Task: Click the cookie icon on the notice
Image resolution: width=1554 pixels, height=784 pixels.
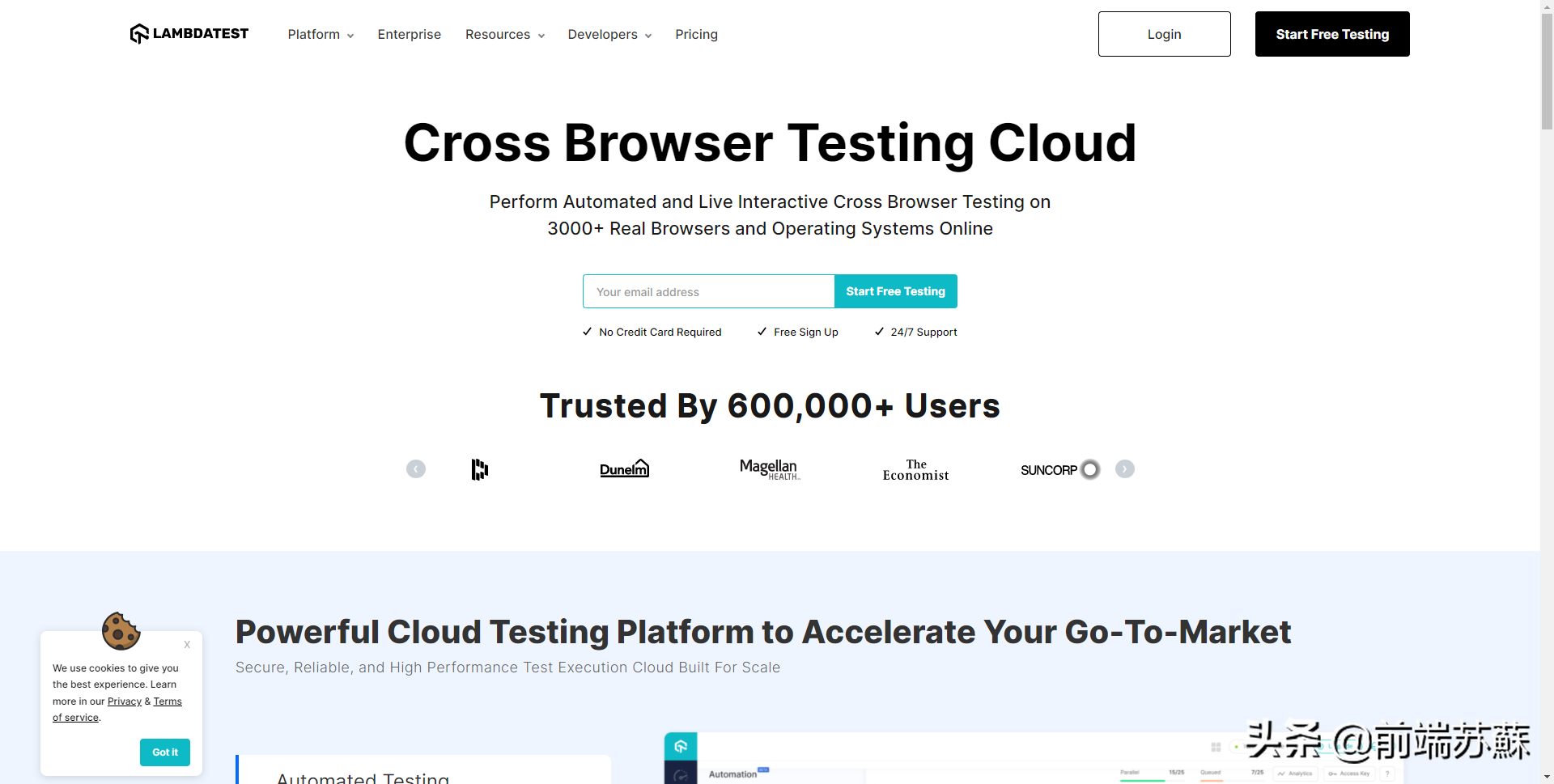Action: (121, 631)
